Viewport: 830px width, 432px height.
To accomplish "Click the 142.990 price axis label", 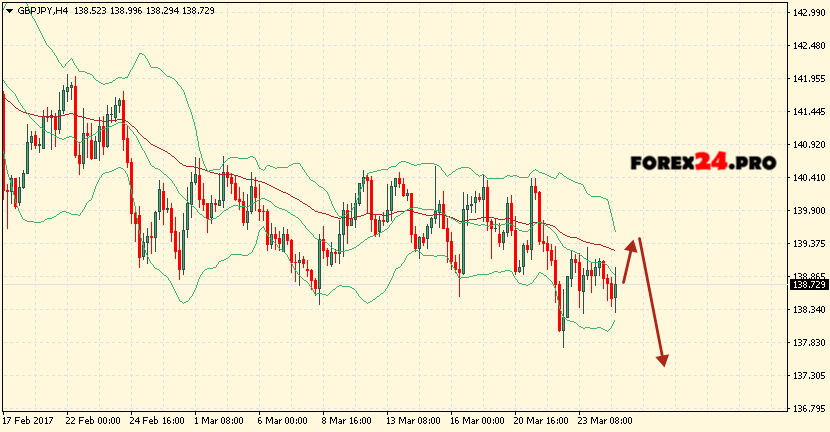I will pos(807,13).
